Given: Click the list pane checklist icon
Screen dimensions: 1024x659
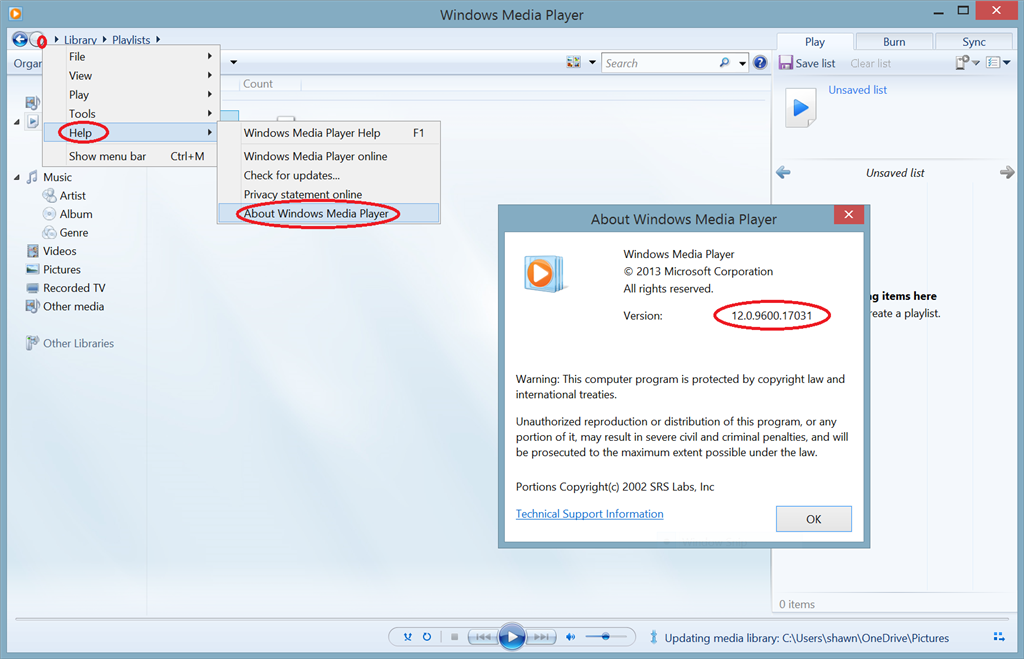Looking at the screenshot, I should pos(993,63).
